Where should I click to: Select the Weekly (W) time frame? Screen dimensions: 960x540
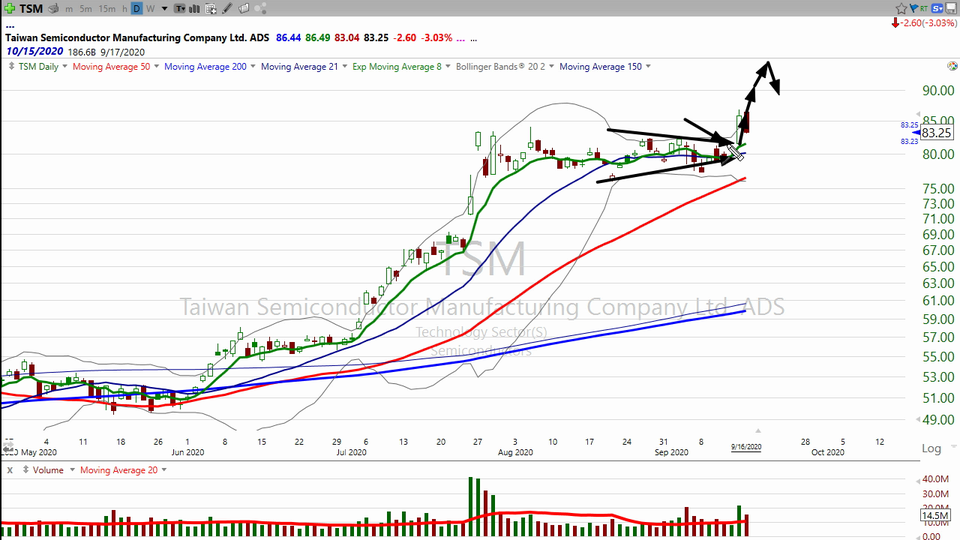point(150,9)
